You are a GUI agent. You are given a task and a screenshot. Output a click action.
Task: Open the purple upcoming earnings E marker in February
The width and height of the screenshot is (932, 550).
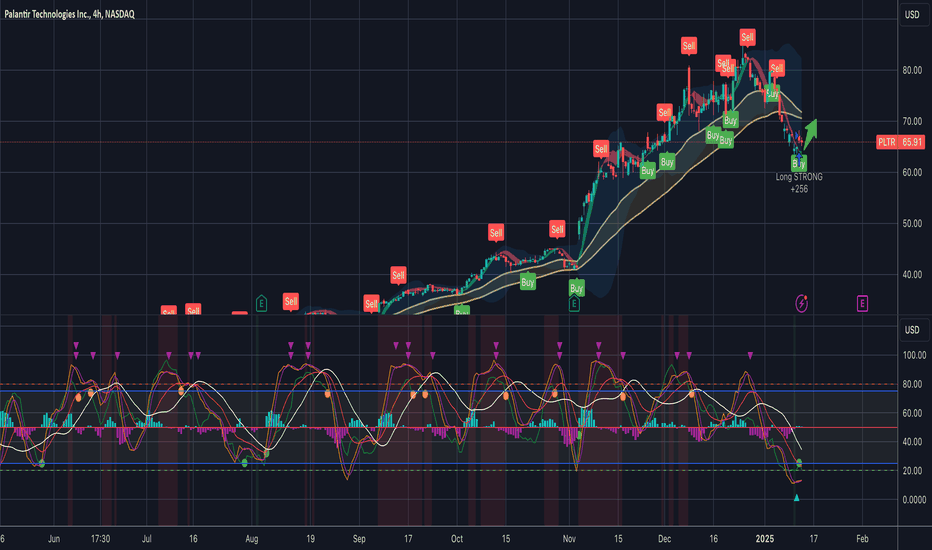point(862,304)
